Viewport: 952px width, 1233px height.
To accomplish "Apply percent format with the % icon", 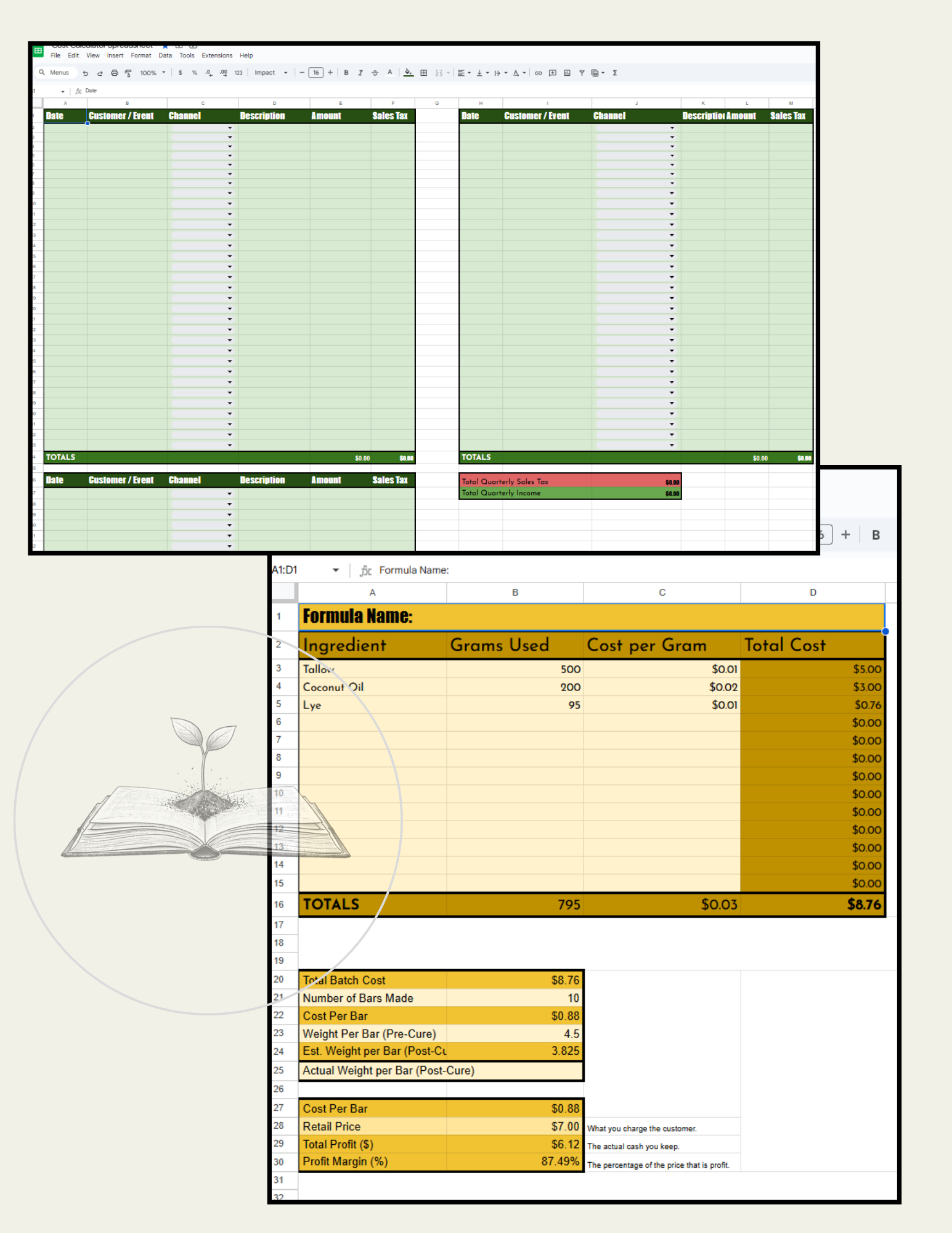I will (195, 73).
